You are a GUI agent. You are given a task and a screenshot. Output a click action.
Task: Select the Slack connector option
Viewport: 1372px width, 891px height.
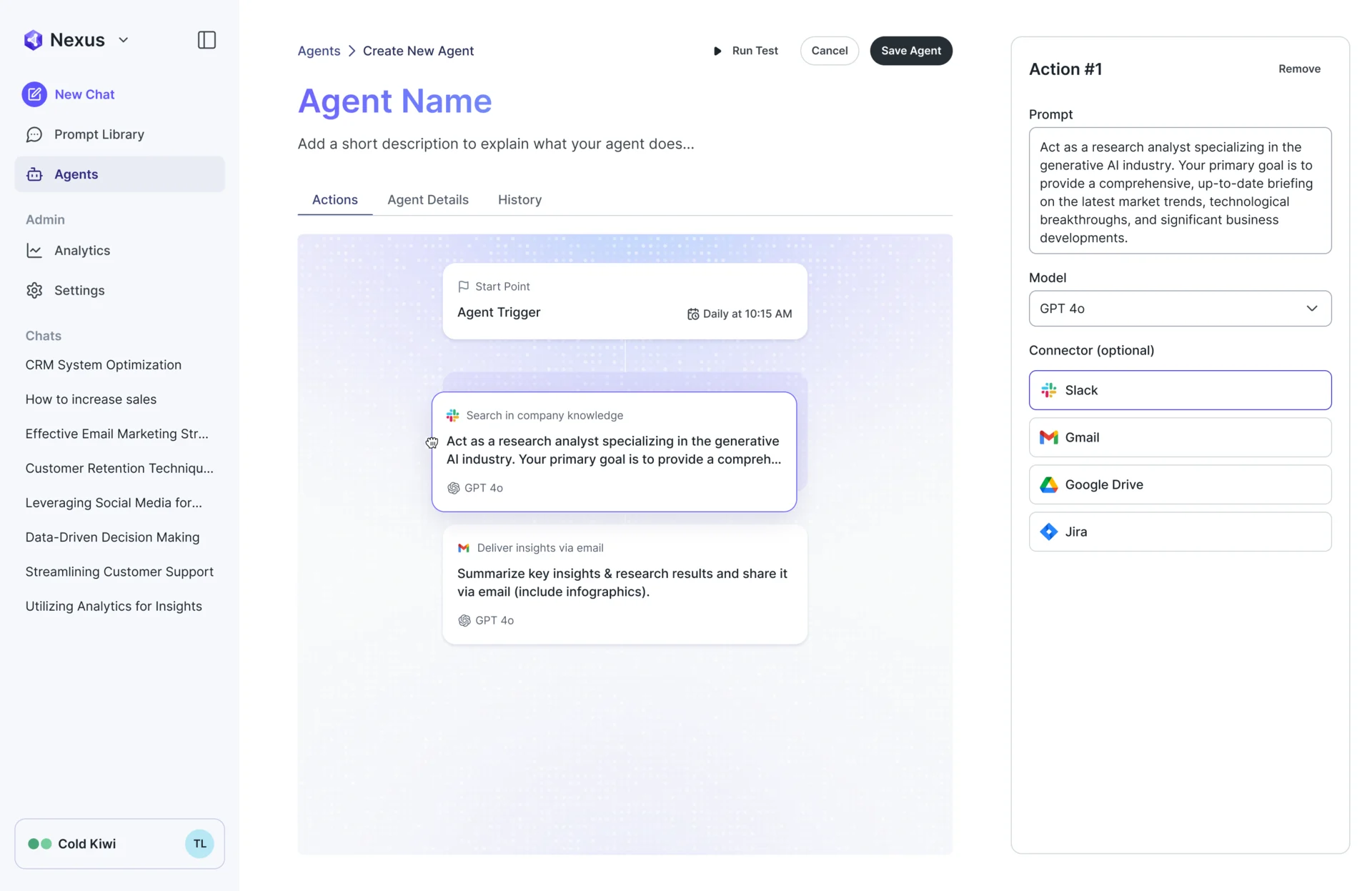coord(1180,390)
